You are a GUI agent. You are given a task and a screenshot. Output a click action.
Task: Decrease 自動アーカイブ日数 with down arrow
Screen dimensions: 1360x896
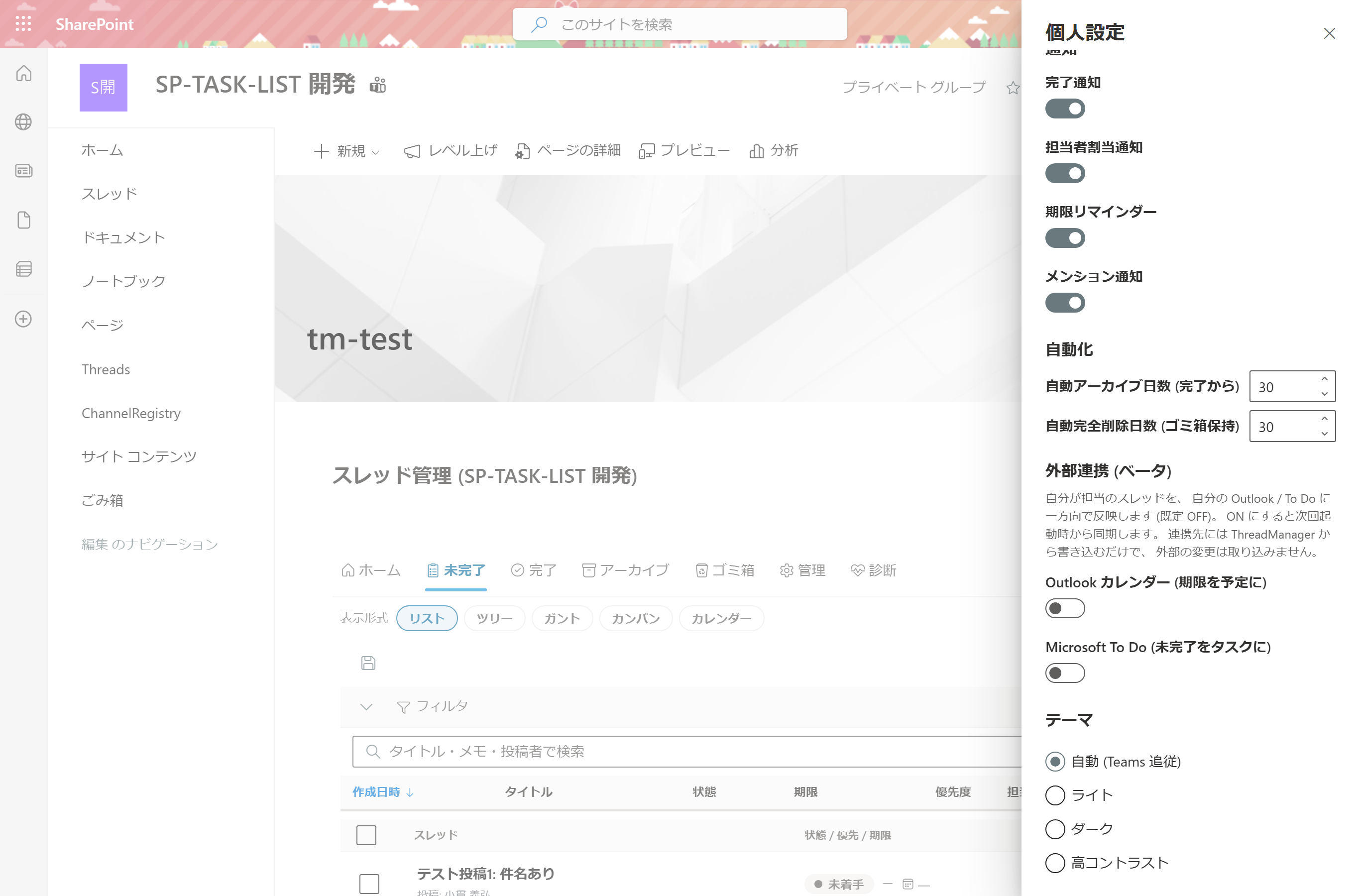click(1324, 394)
